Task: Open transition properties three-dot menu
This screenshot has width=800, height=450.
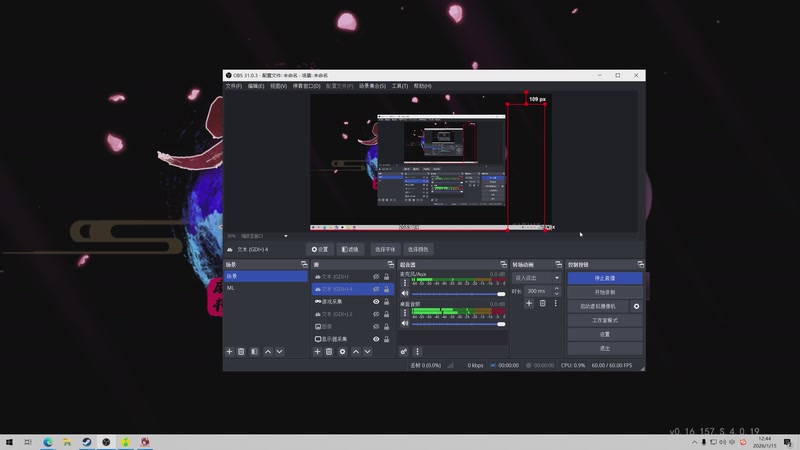Action: [x=556, y=303]
